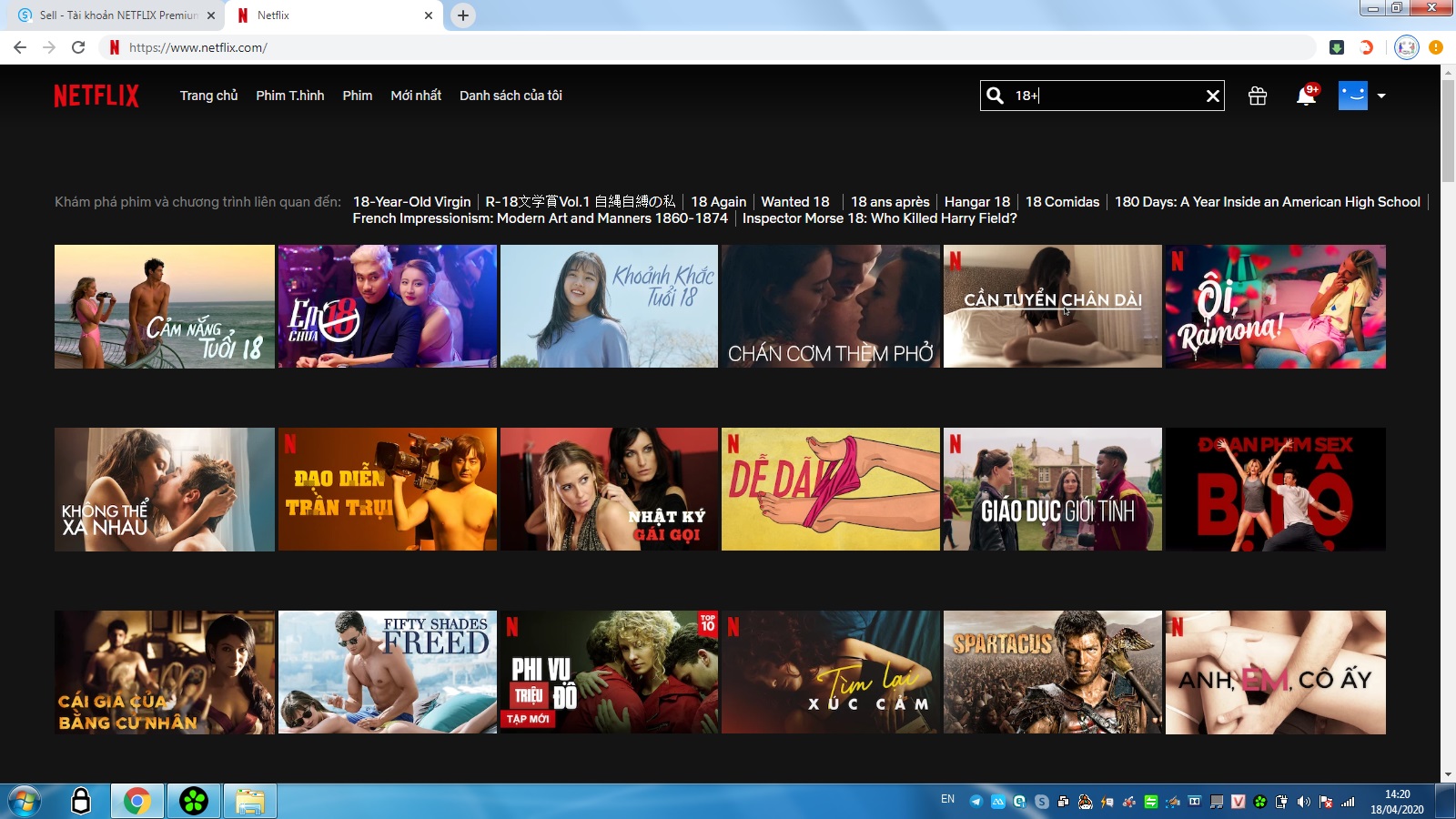Image resolution: width=1456 pixels, height=819 pixels.
Task: Select Mới nhất in navigation
Action: tap(416, 96)
